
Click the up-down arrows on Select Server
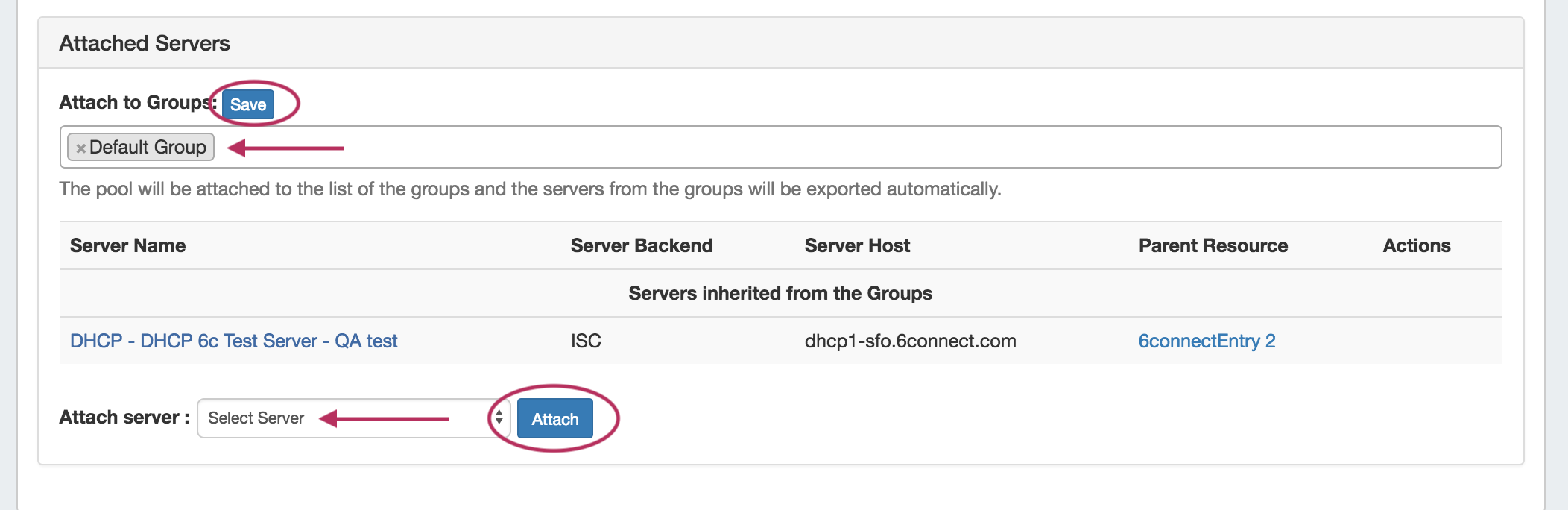click(x=499, y=418)
